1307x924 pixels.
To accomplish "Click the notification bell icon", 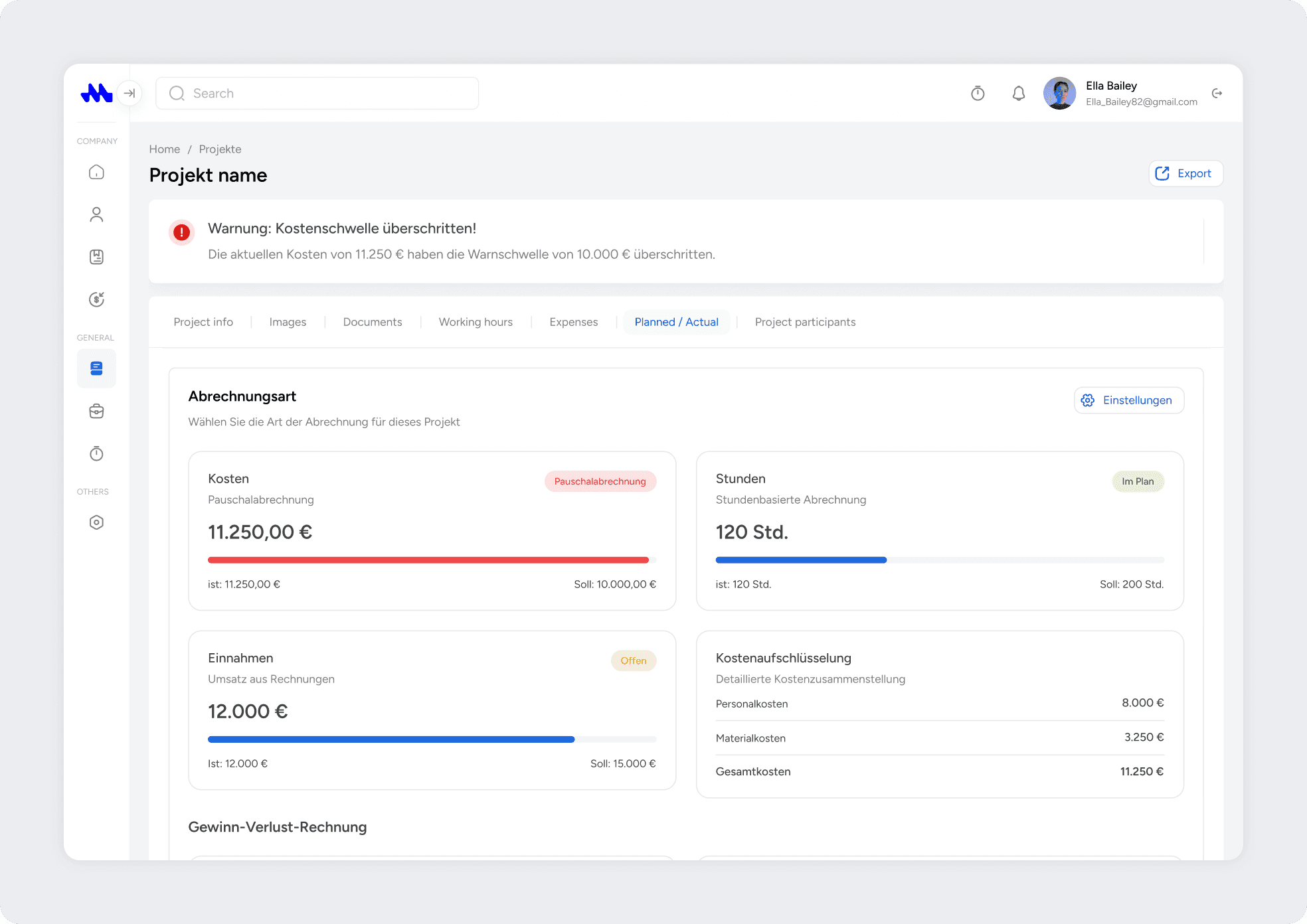I will pos(1018,94).
